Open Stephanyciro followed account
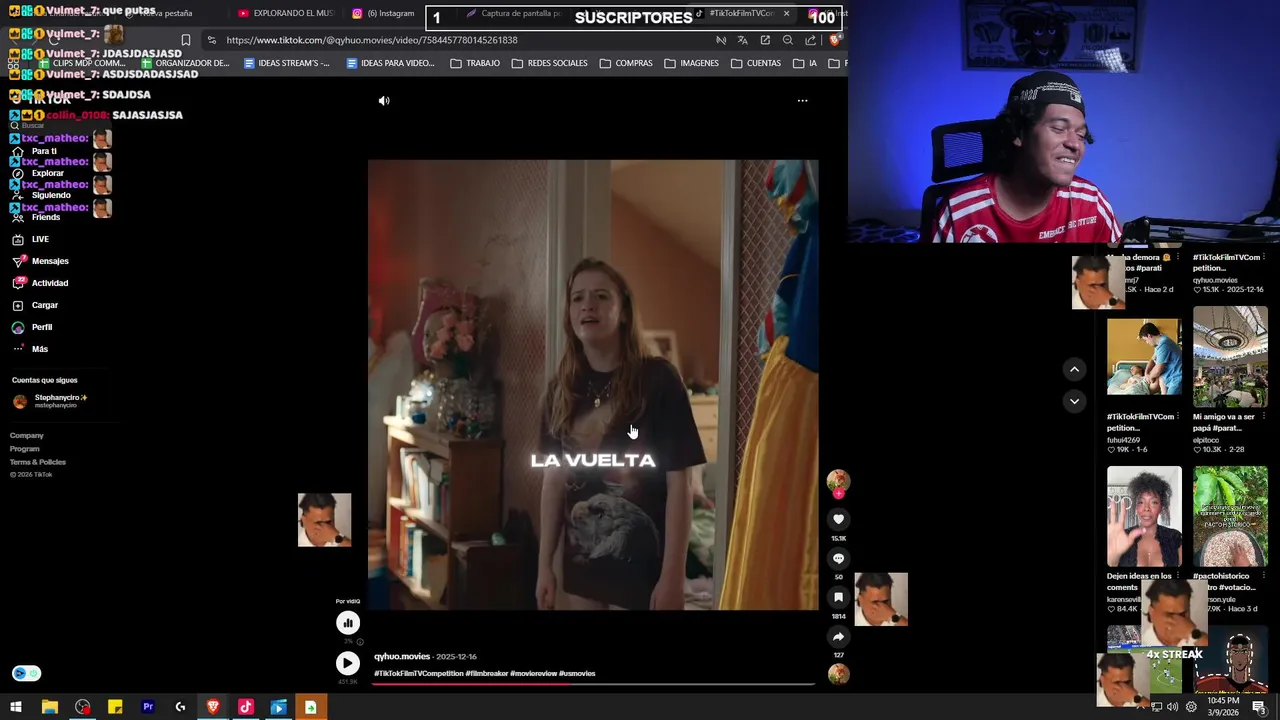 tap(50, 401)
